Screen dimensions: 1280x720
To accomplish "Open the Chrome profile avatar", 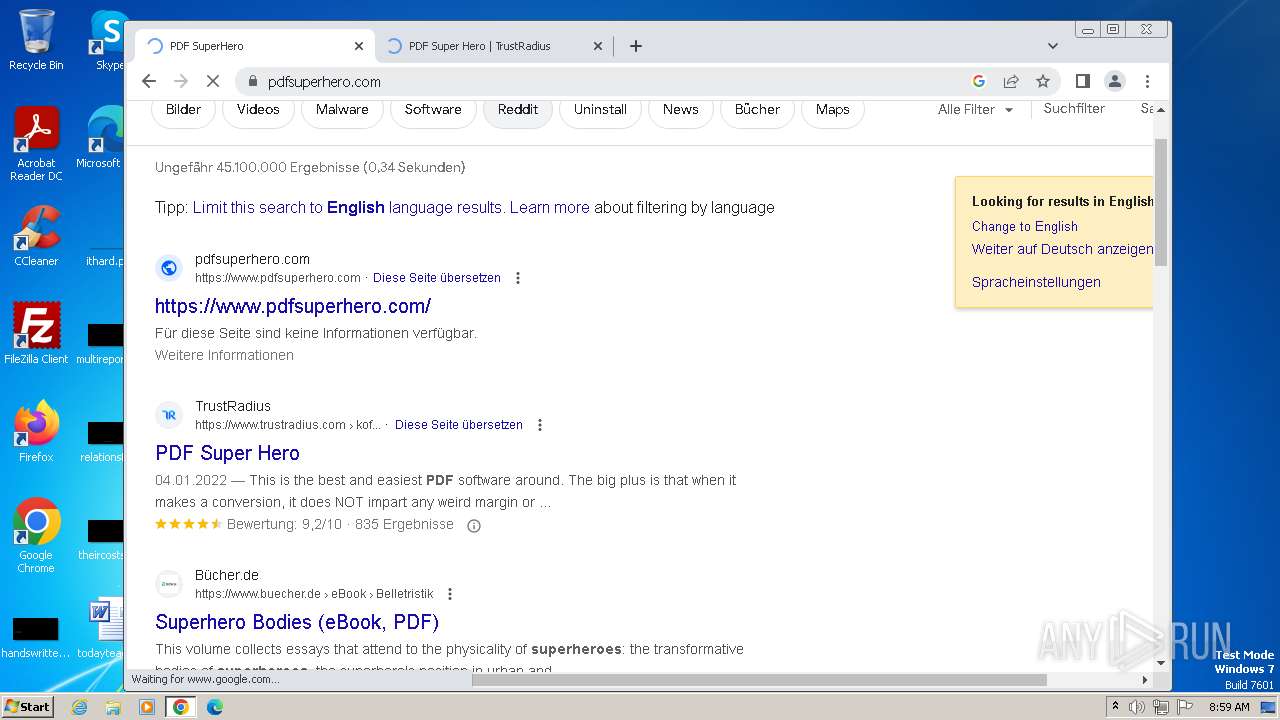I will [1115, 81].
